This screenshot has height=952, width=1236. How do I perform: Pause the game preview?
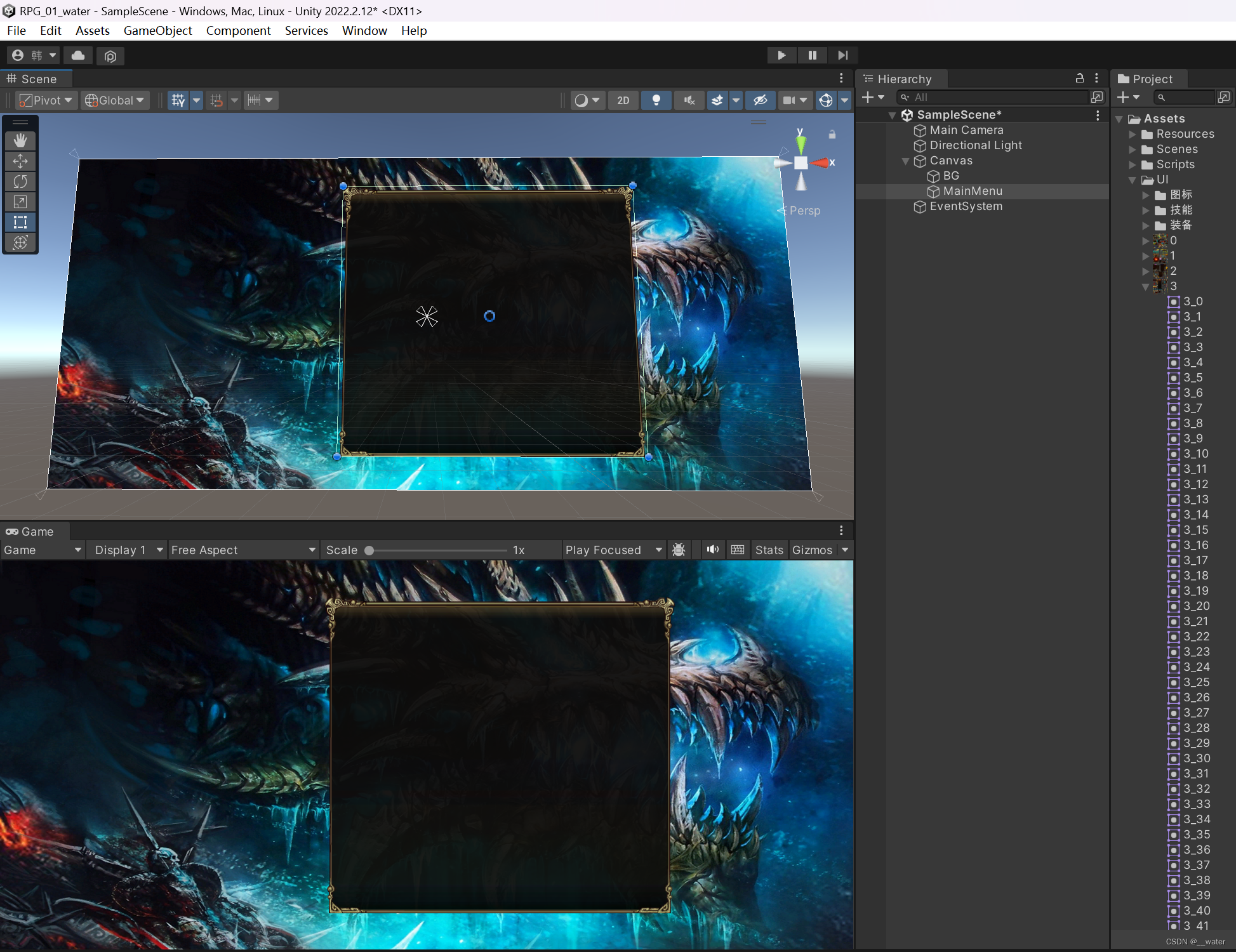coord(812,55)
